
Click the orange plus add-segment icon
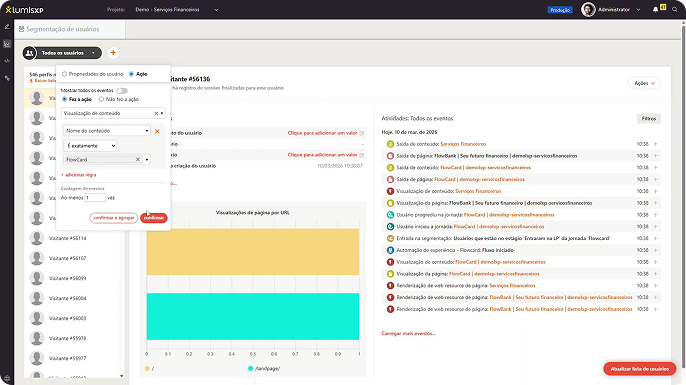[113, 53]
